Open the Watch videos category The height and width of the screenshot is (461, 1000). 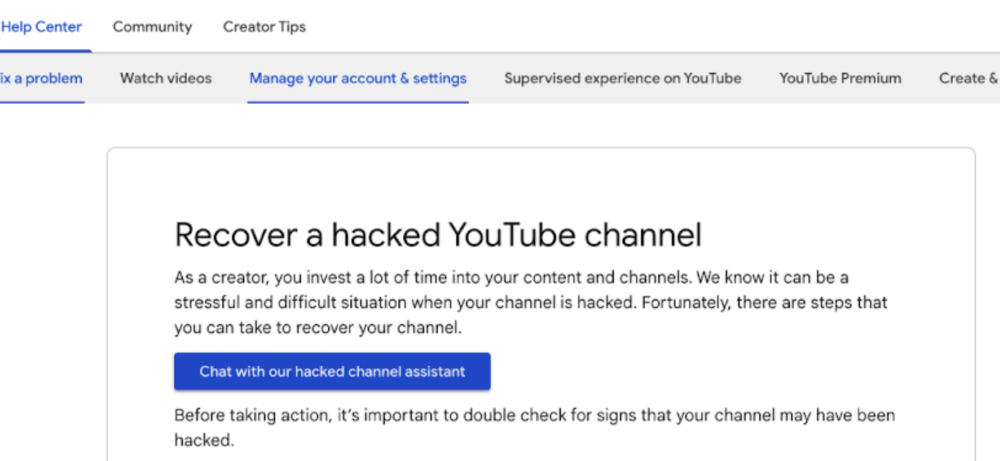point(166,79)
